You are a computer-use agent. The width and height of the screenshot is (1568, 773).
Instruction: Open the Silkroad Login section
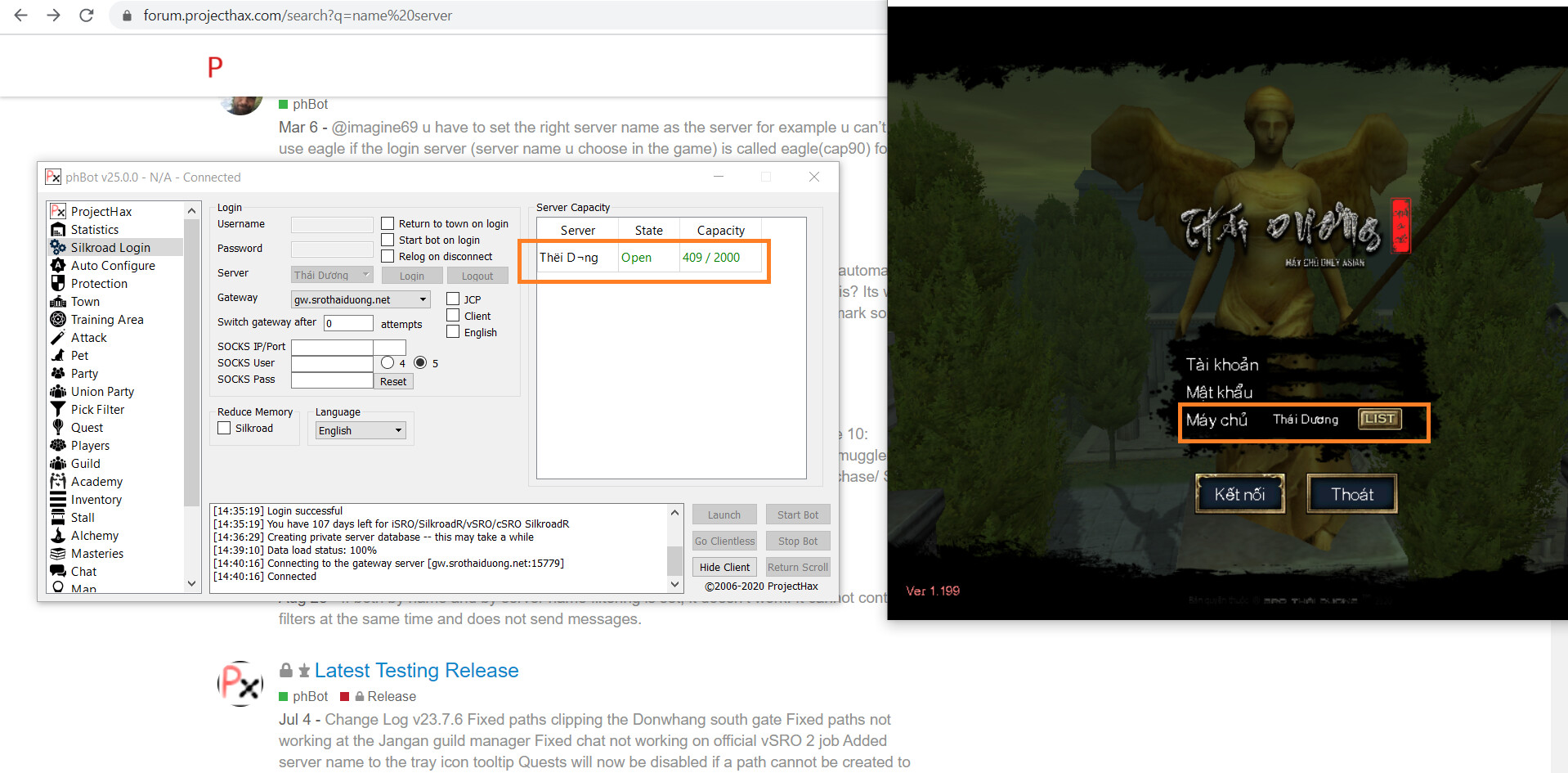(x=110, y=248)
